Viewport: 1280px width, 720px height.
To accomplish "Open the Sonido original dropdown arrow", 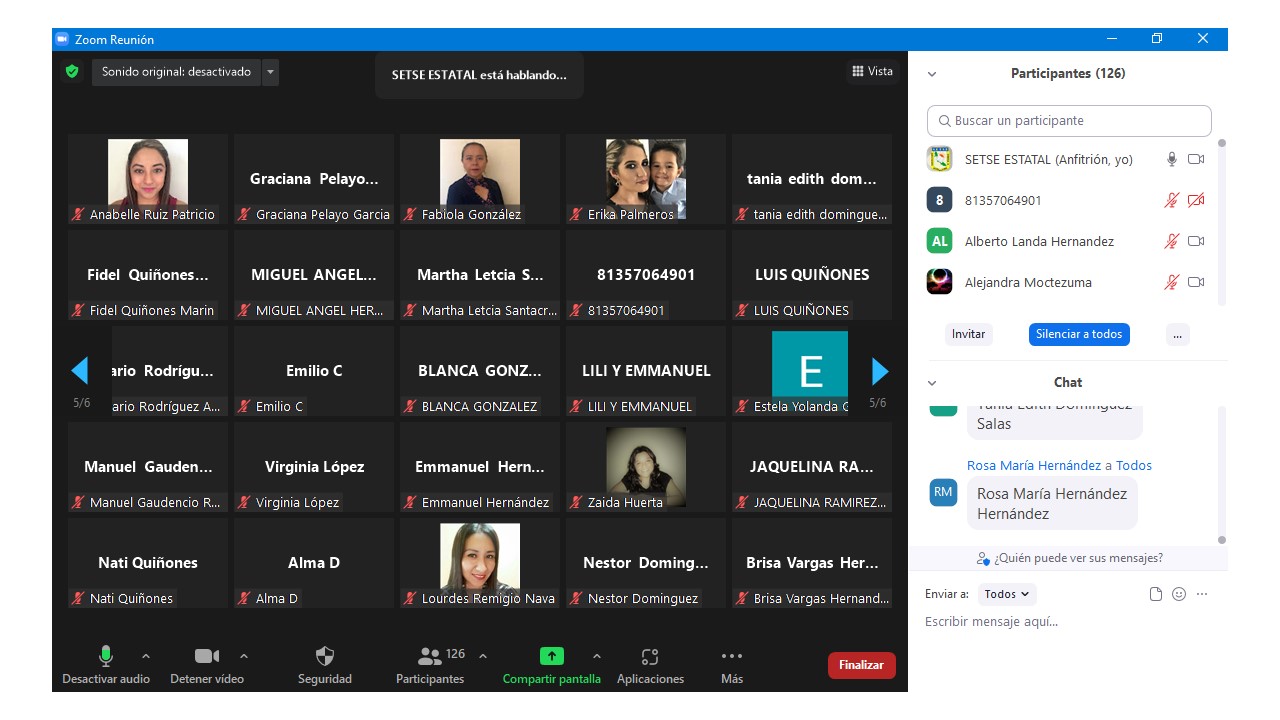I will coord(271,72).
